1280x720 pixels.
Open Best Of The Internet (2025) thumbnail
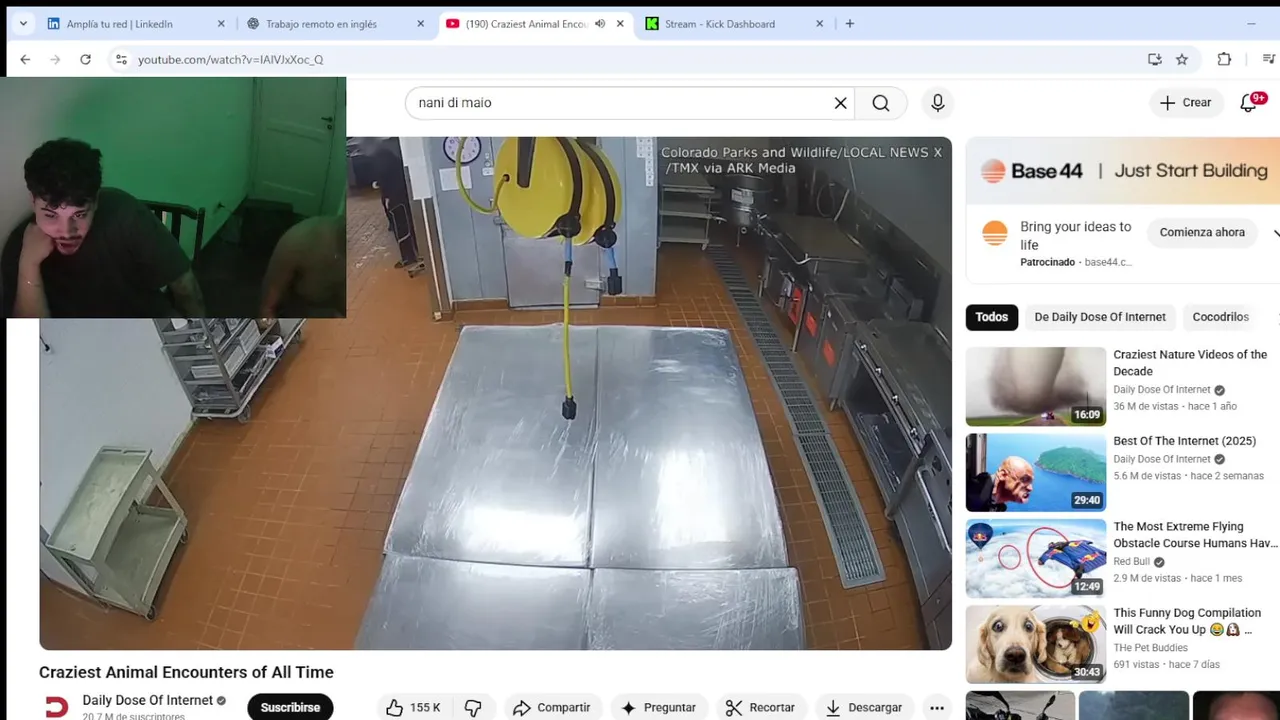click(x=1036, y=472)
